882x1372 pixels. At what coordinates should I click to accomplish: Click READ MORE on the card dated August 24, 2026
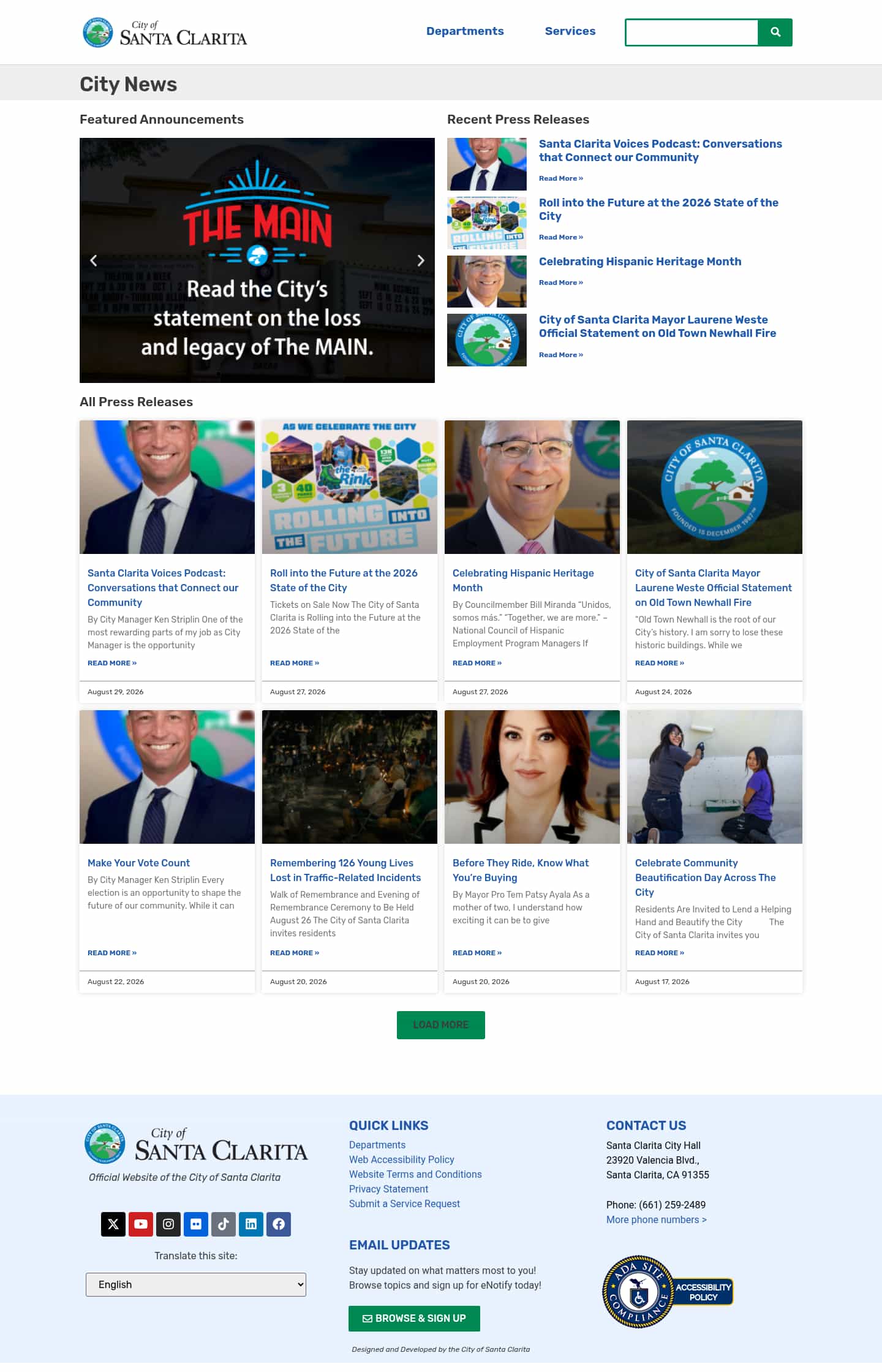(x=660, y=663)
